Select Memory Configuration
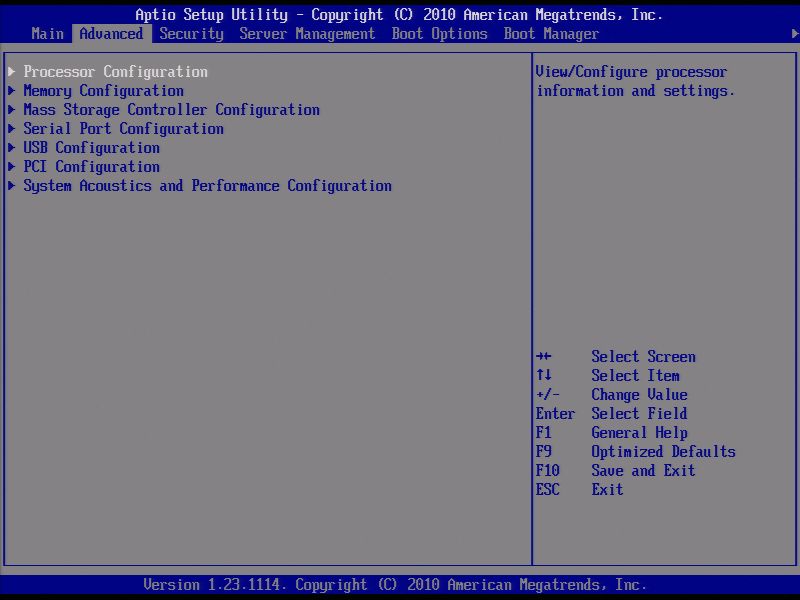800x600 pixels. 103,90
